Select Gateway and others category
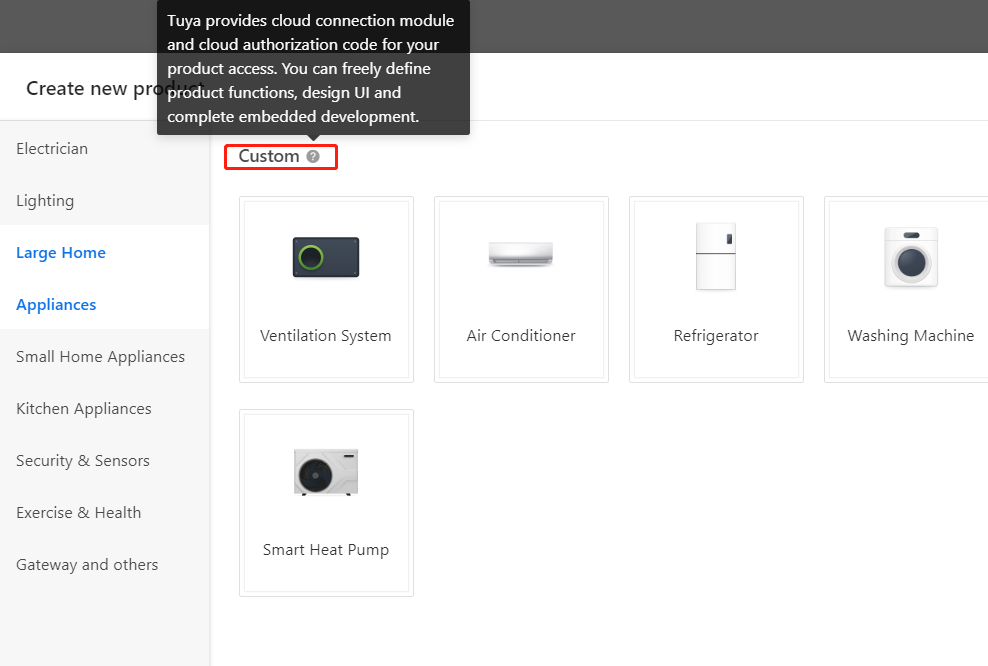 coord(87,565)
